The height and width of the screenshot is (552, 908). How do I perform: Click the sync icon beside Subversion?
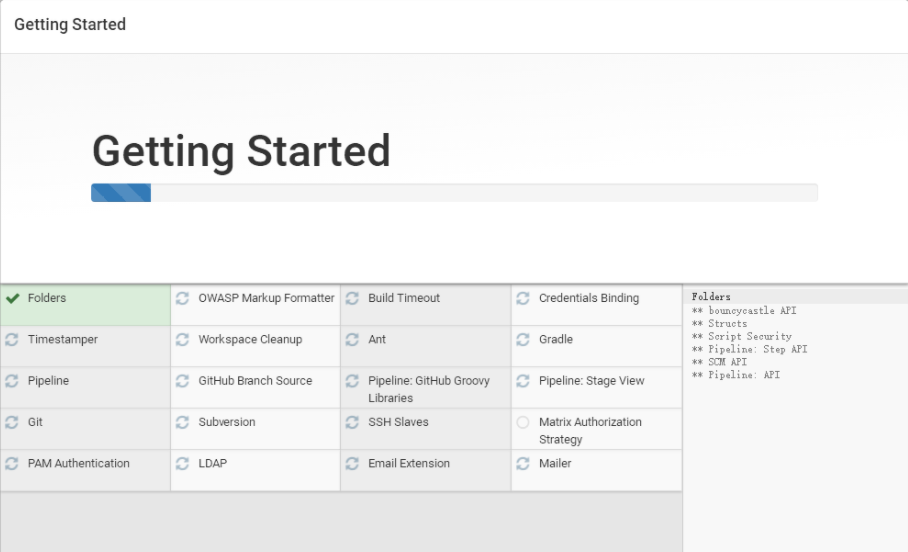(x=182, y=422)
